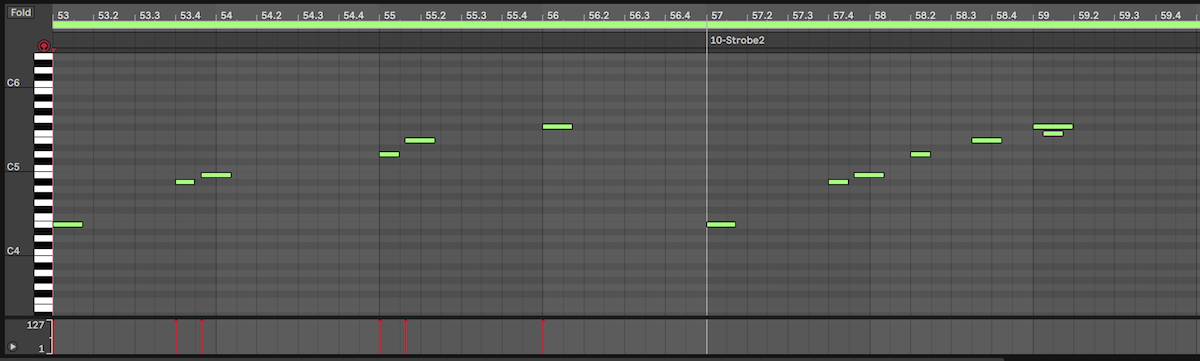Viewport: 1200px width, 361px height.
Task: Click ruler marker 54.2 in the timeline
Action: pyautogui.click(x=270, y=16)
